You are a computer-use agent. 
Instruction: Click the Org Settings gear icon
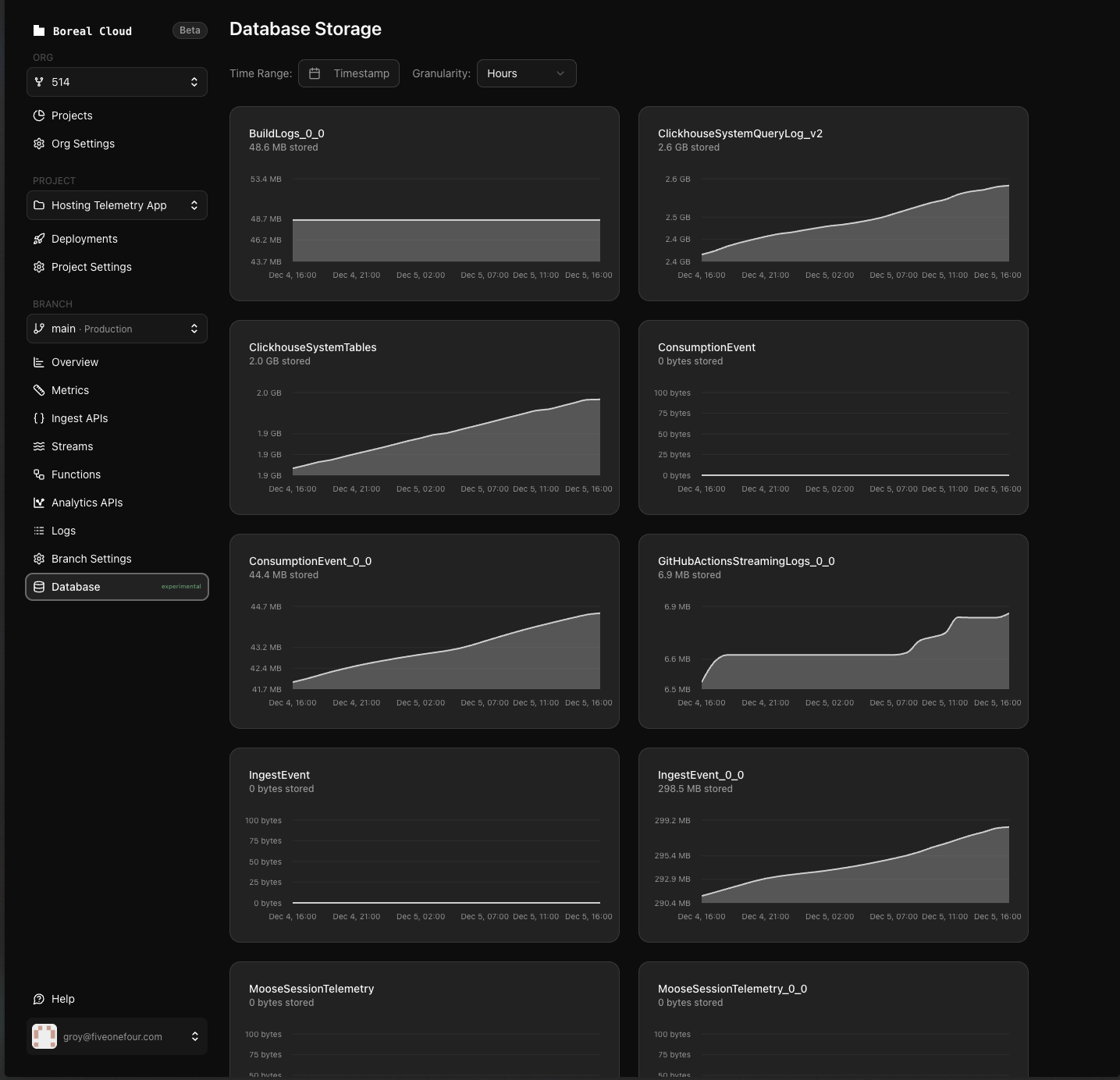(39, 144)
